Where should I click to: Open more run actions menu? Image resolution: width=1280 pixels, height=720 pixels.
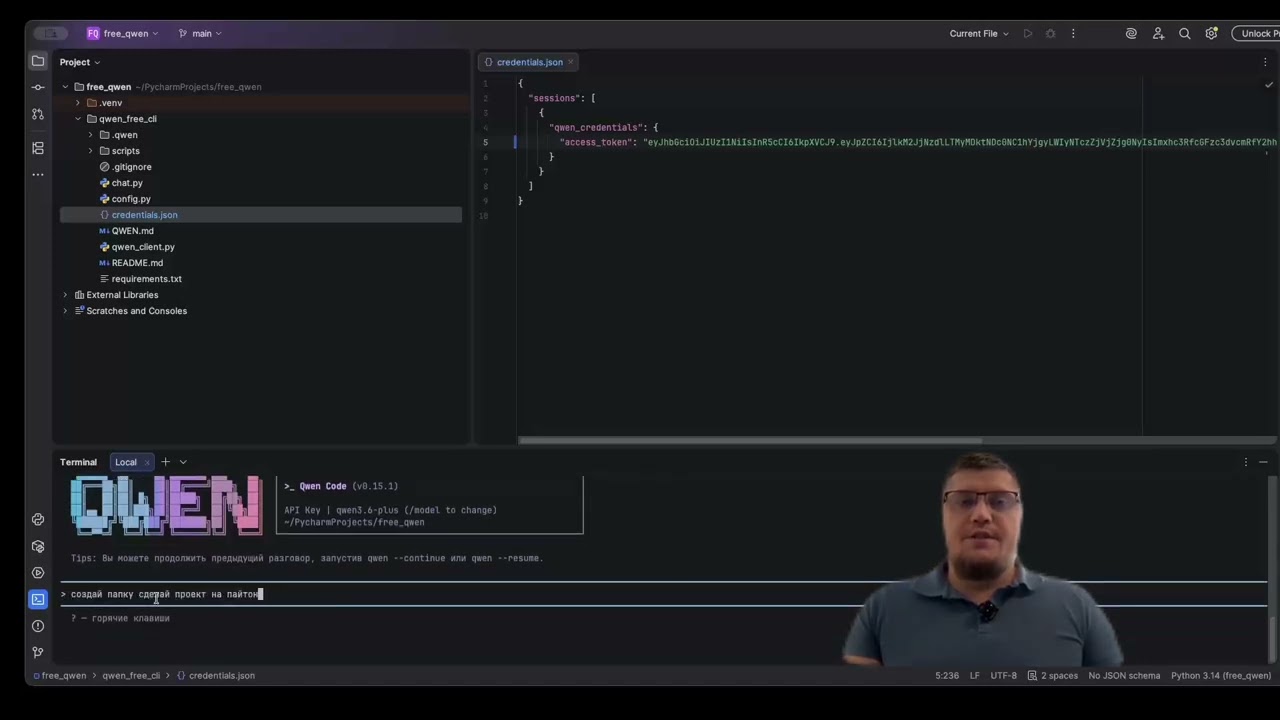pyautogui.click(x=1073, y=33)
